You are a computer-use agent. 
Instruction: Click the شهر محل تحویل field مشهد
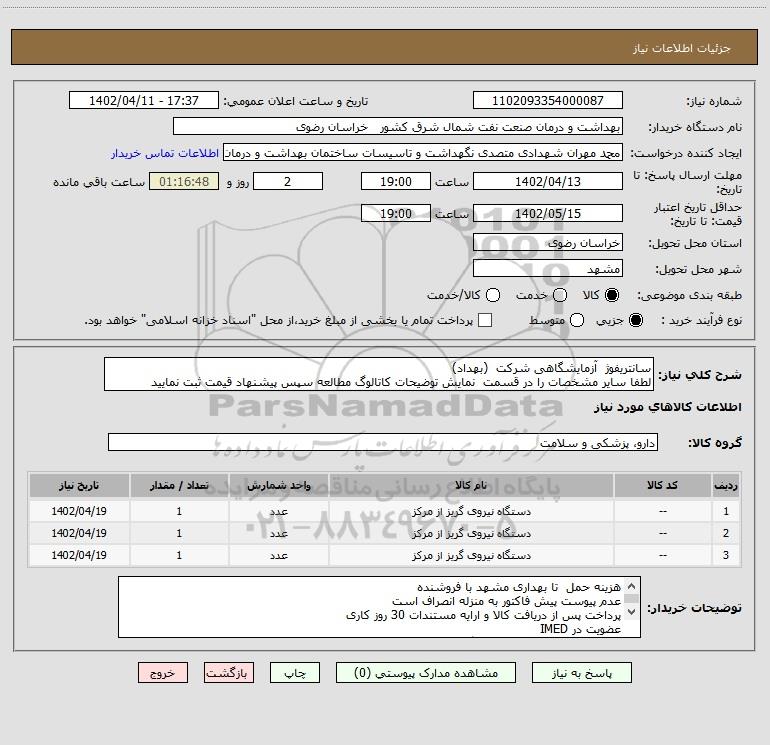click(548, 269)
